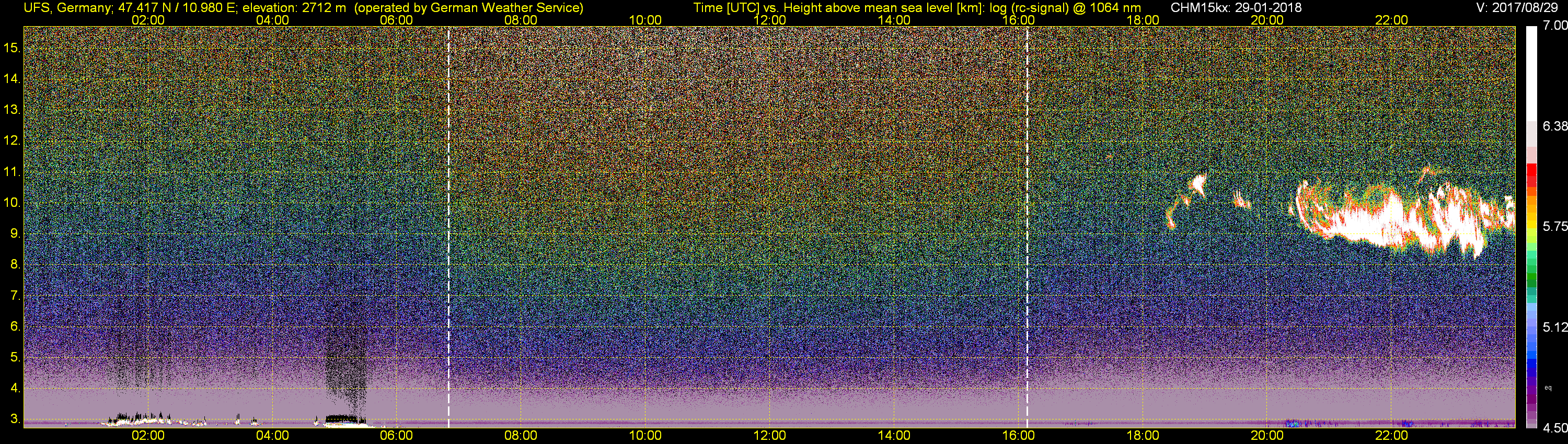1568x444 pixels.
Task: Click the 08:00 label on top time axis
Action: point(521,20)
